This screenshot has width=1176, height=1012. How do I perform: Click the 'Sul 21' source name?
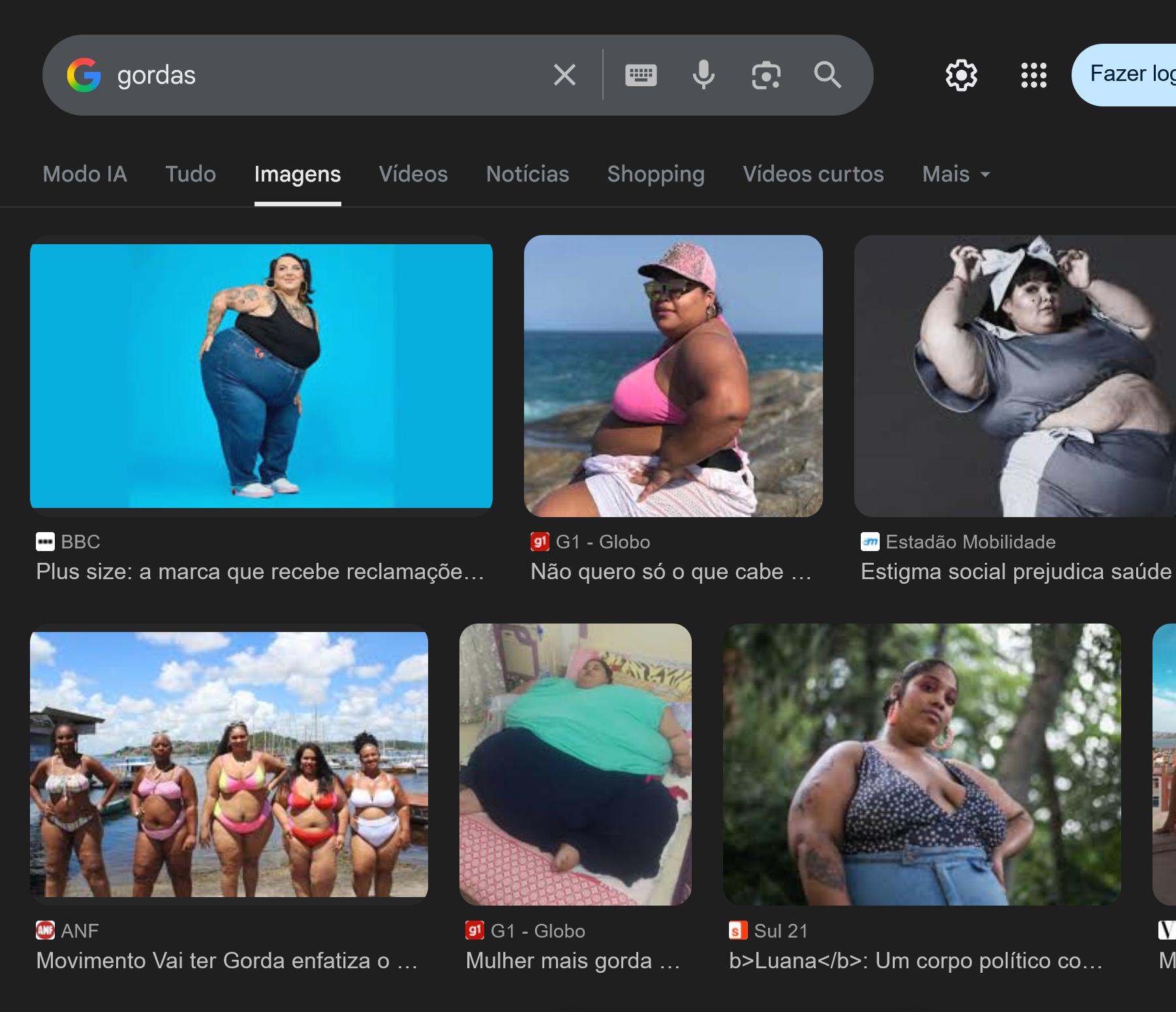click(781, 930)
